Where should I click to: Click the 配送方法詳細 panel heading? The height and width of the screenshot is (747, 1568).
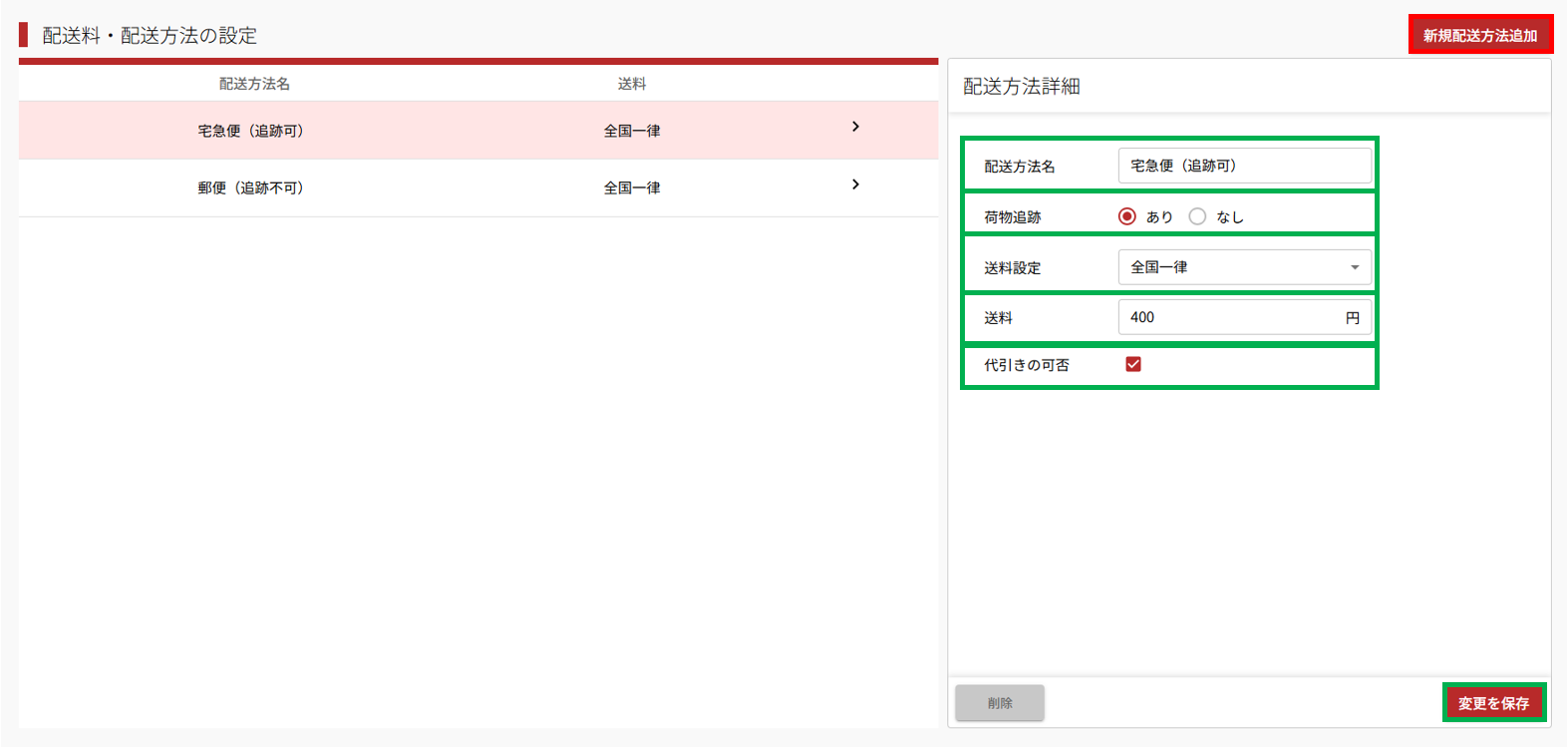pyautogui.click(x=1022, y=87)
